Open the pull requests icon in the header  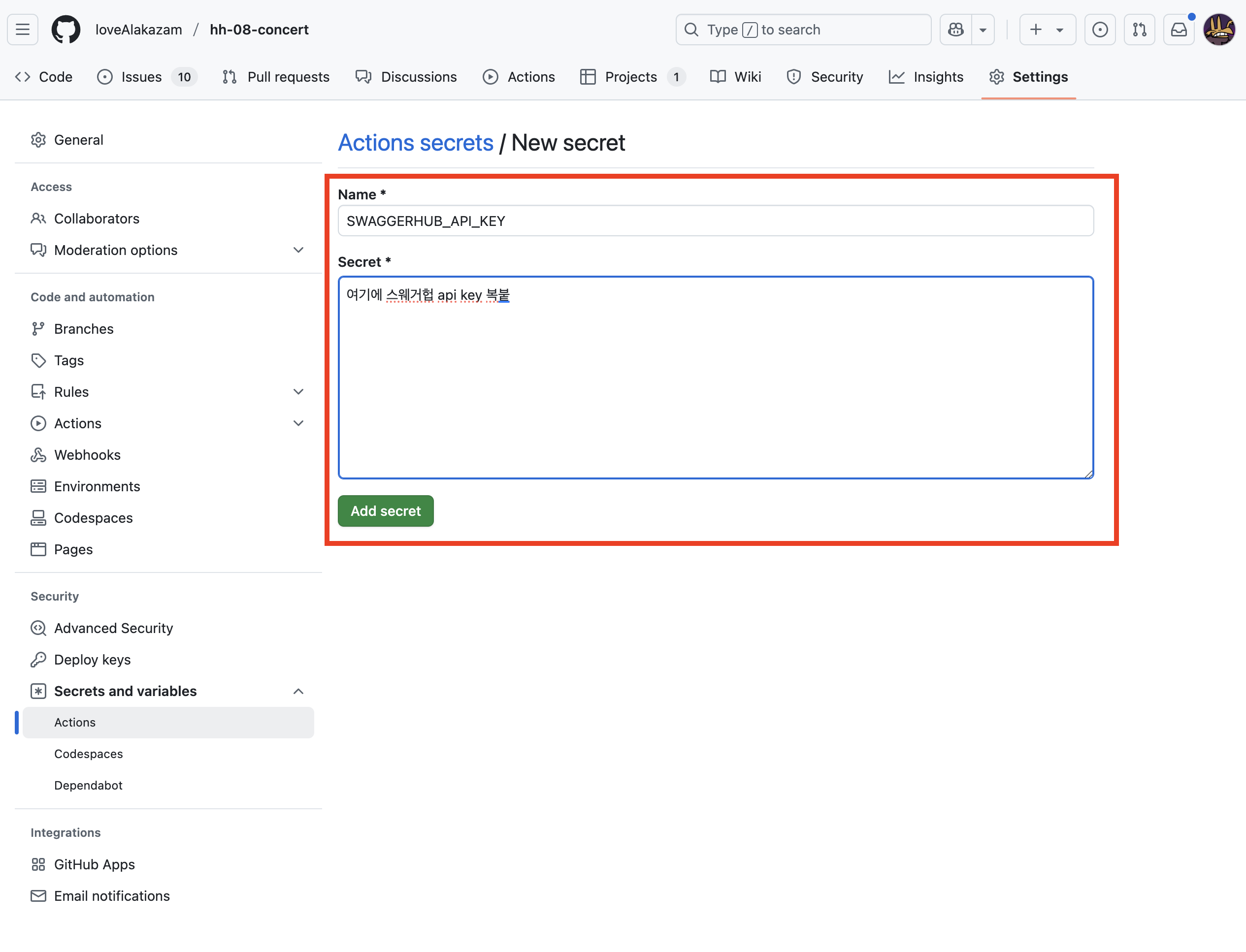pos(1140,30)
